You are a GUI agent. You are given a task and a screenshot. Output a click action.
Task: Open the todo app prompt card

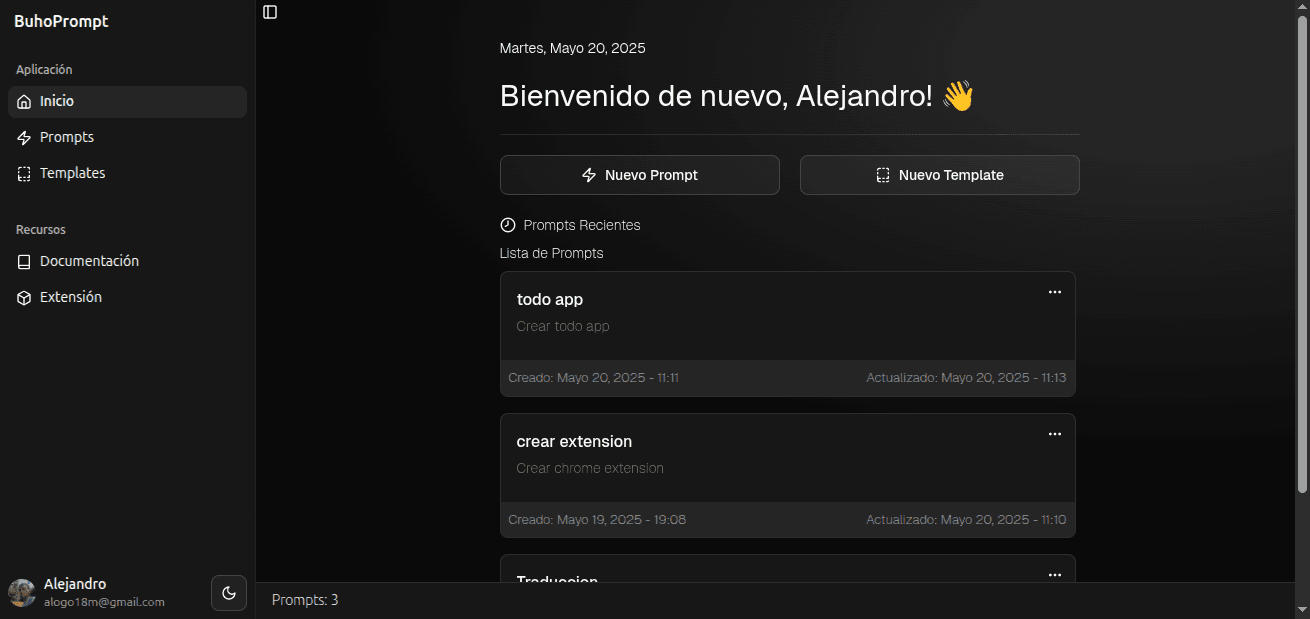(788, 334)
